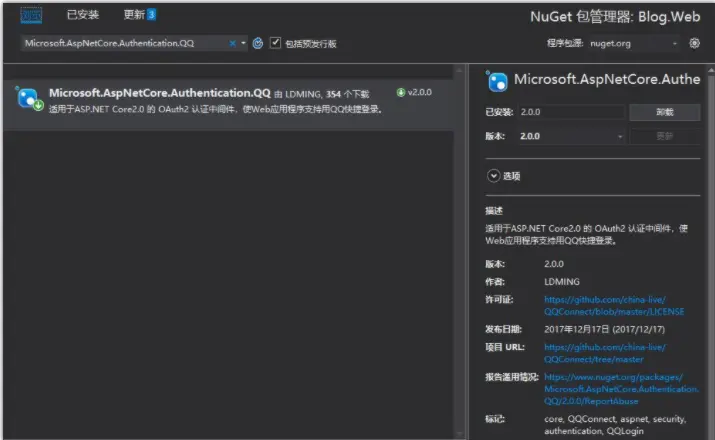Expand the search history dropdown arrow
This screenshot has height=440, width=715.
click(243, 43)
